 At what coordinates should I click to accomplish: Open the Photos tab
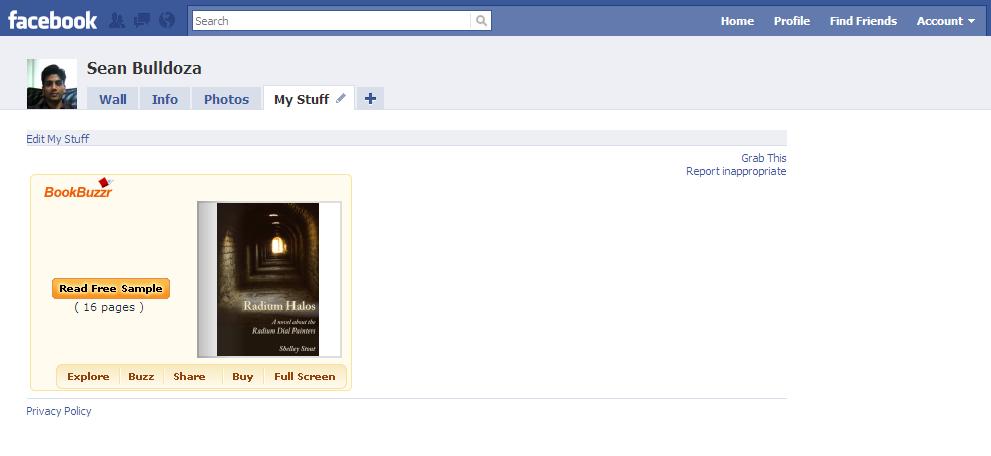point(226,99)
